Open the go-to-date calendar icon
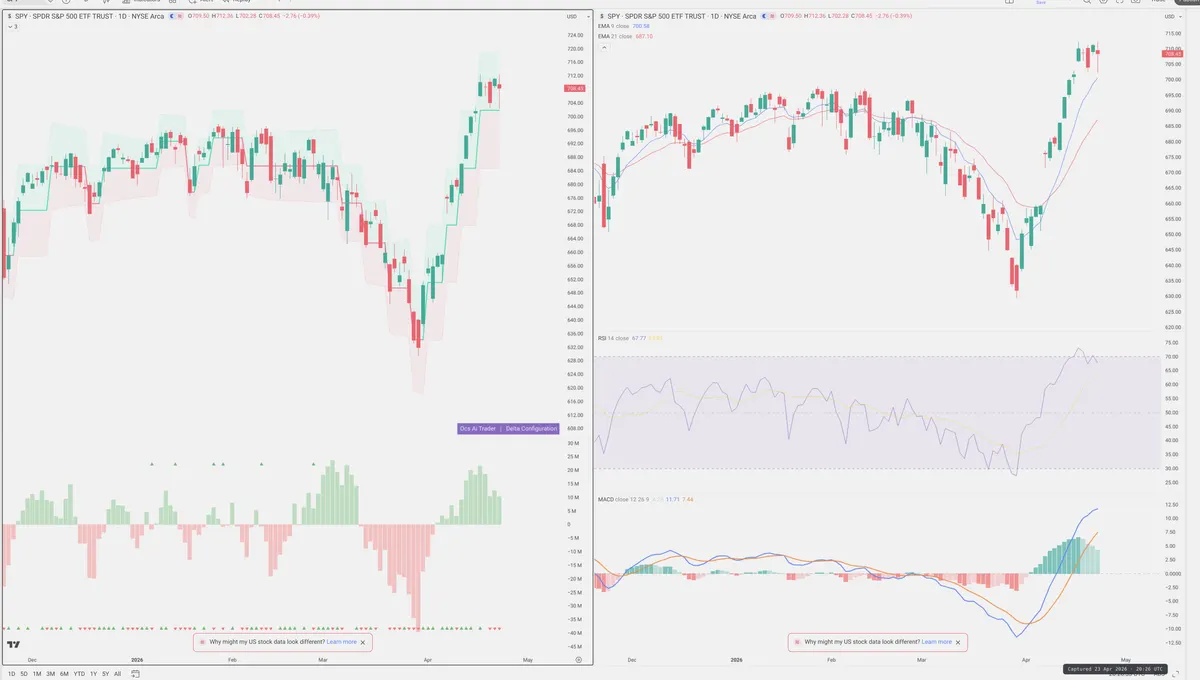Image resolution: width=1200 pixels, height=680 pixels. pyautogui.click(x=135, y=674)
